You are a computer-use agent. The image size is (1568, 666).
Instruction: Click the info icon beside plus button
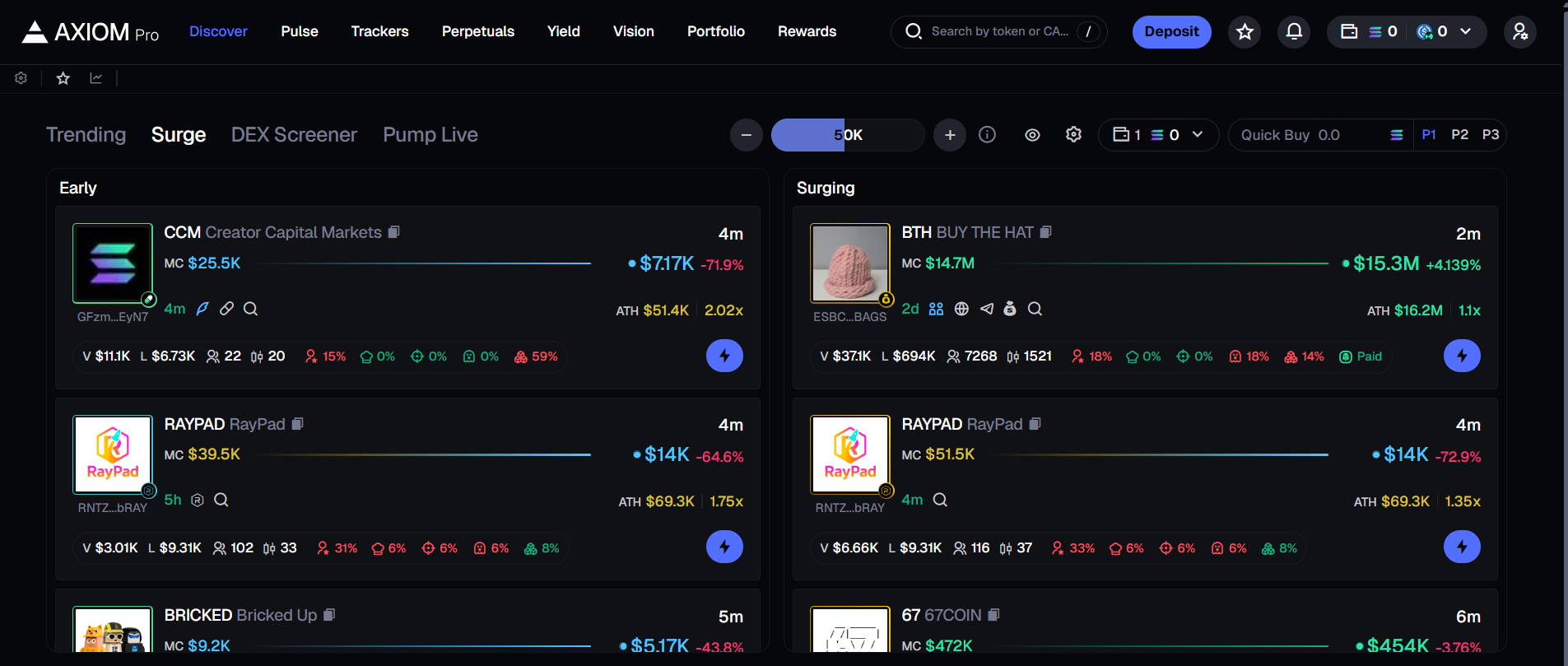coord(987,135)
